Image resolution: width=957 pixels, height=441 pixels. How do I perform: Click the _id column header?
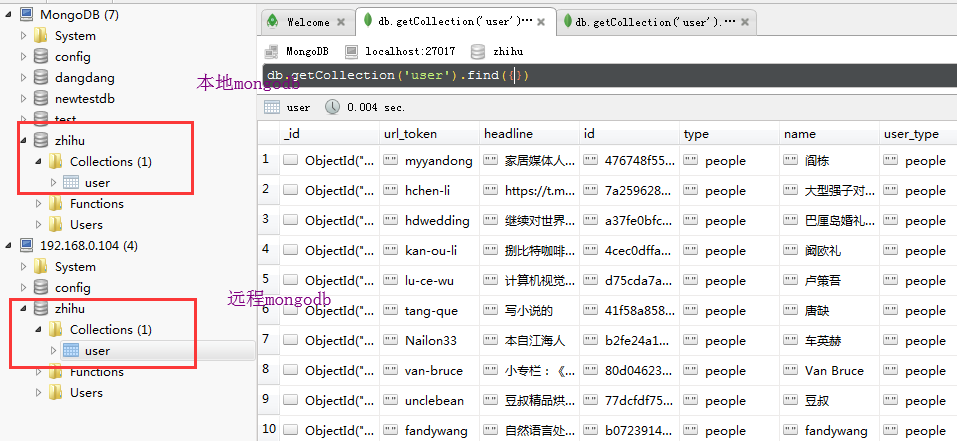[330, 134]
